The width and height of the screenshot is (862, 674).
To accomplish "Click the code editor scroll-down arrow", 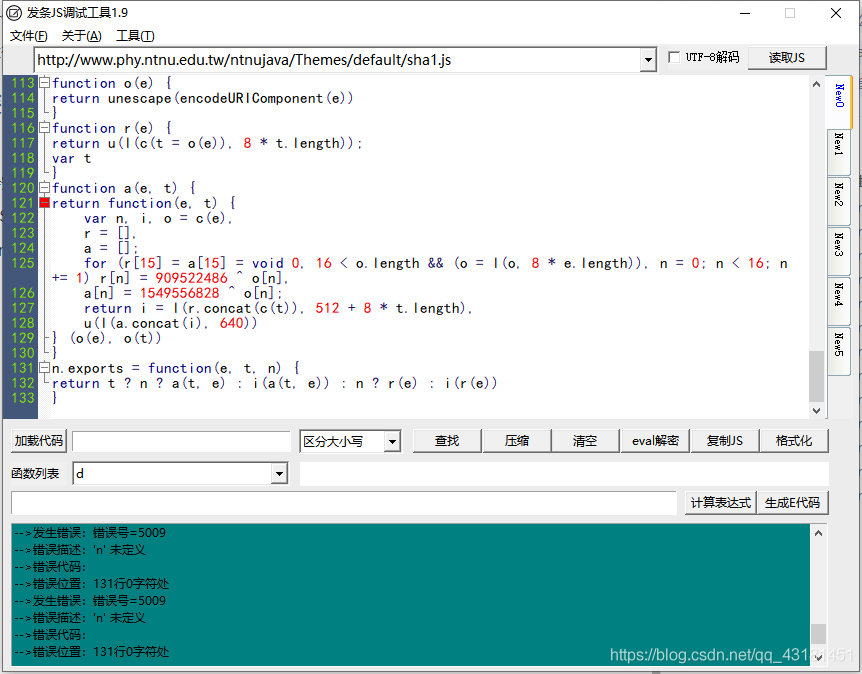I will point(816,411).
